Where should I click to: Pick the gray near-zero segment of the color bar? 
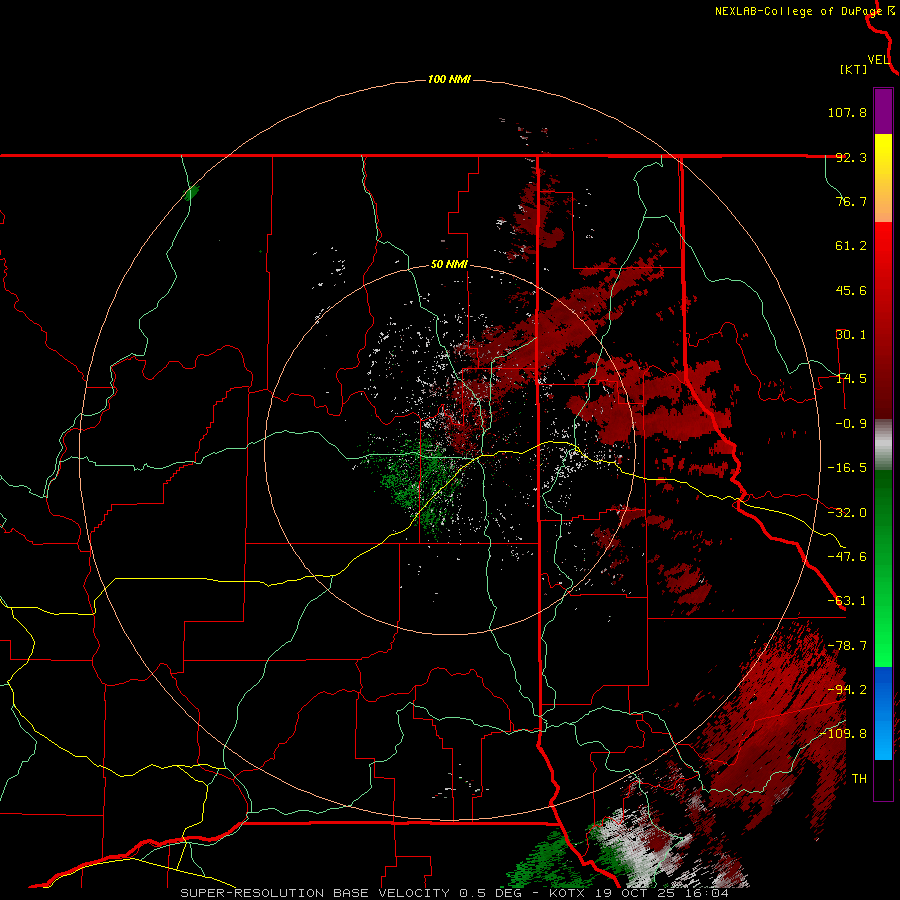point(883,445)
